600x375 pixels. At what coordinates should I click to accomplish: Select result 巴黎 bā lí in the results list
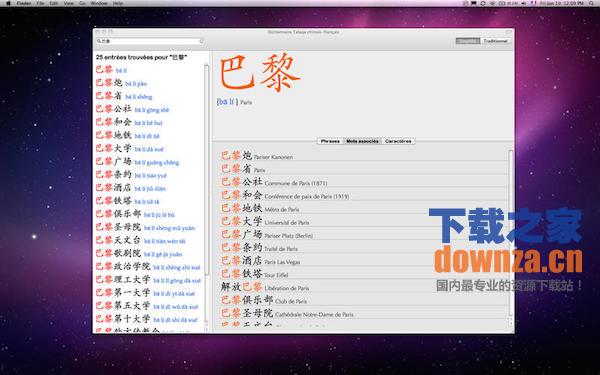coord(111,70)
